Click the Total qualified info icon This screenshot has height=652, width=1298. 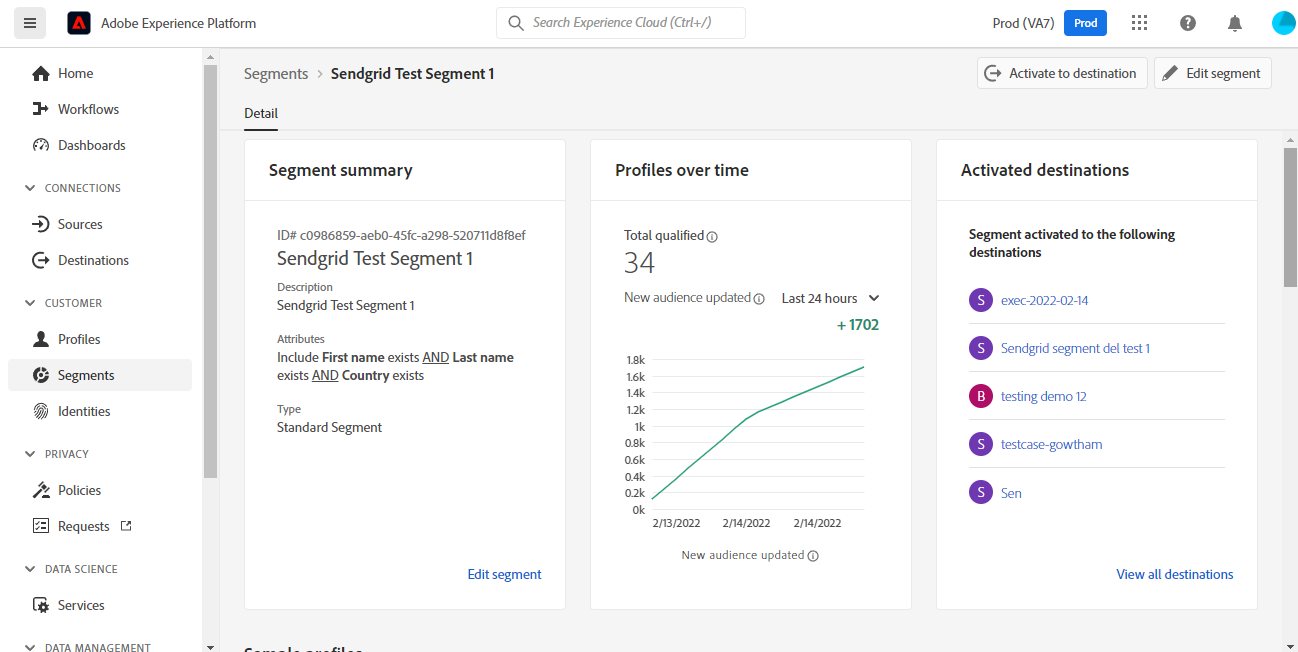pos(712,237)
